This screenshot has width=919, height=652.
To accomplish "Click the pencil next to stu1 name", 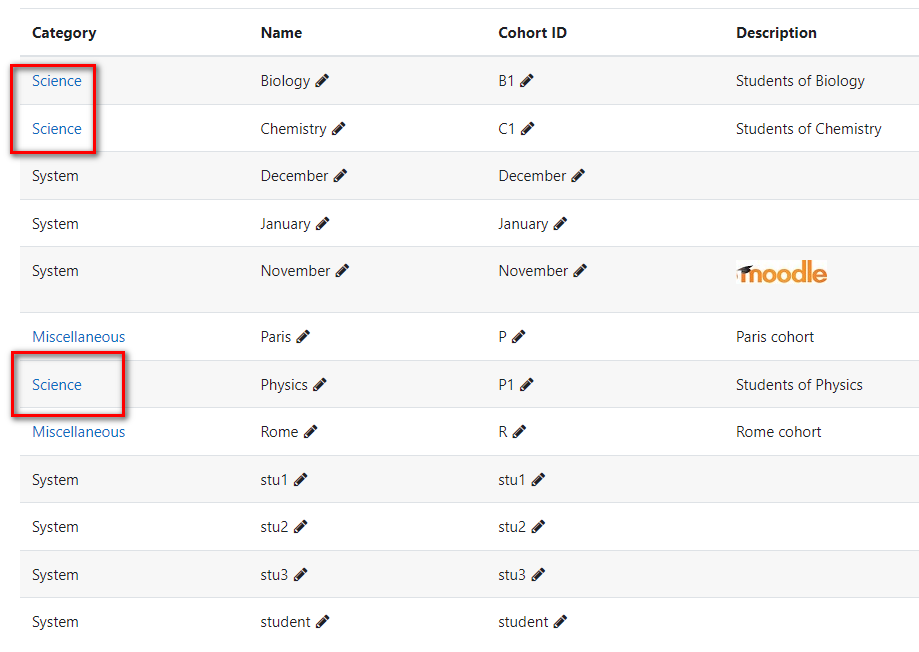I will 300,480.
